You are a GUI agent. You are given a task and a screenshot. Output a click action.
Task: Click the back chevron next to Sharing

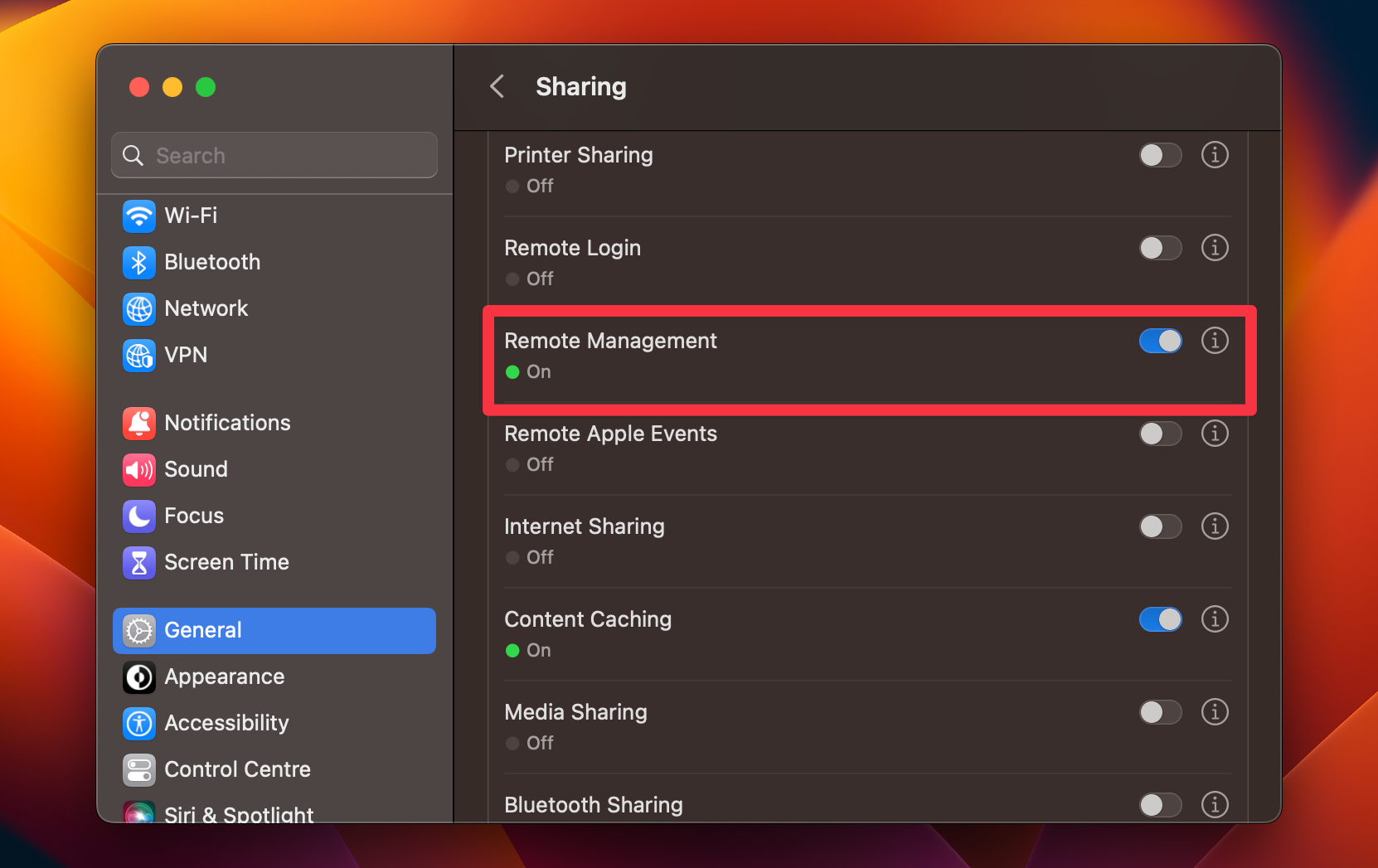pos(497,86)
